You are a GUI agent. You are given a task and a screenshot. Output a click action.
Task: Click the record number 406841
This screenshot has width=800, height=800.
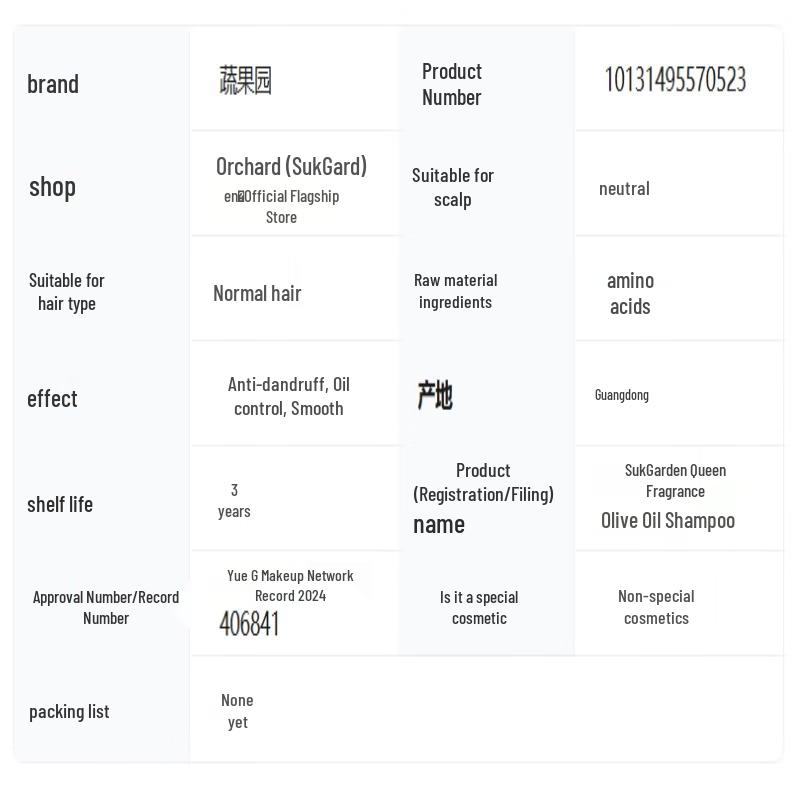(x=249, y=624)
